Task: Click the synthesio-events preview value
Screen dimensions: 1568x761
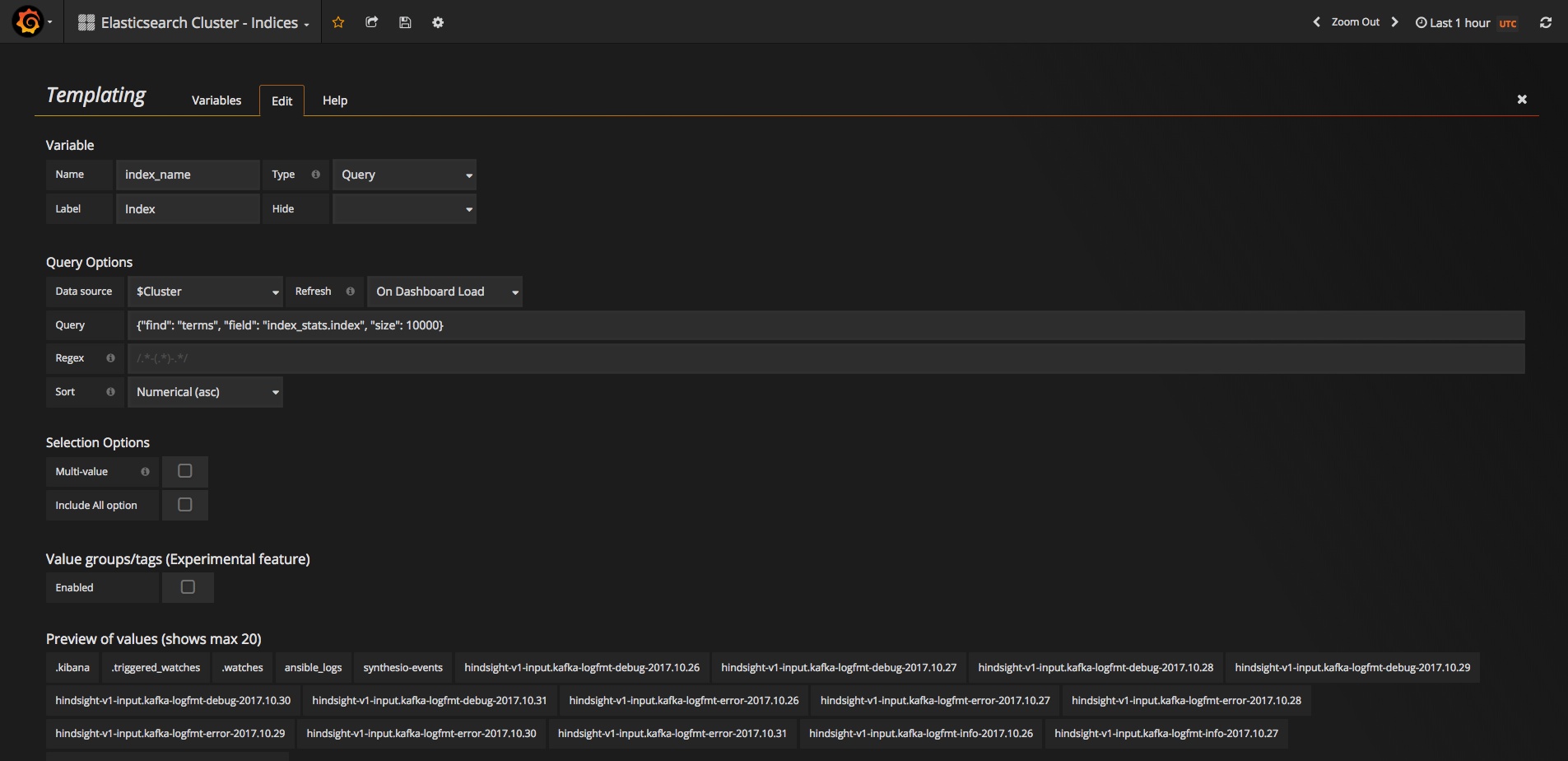Action: click(x=402, y=668)
